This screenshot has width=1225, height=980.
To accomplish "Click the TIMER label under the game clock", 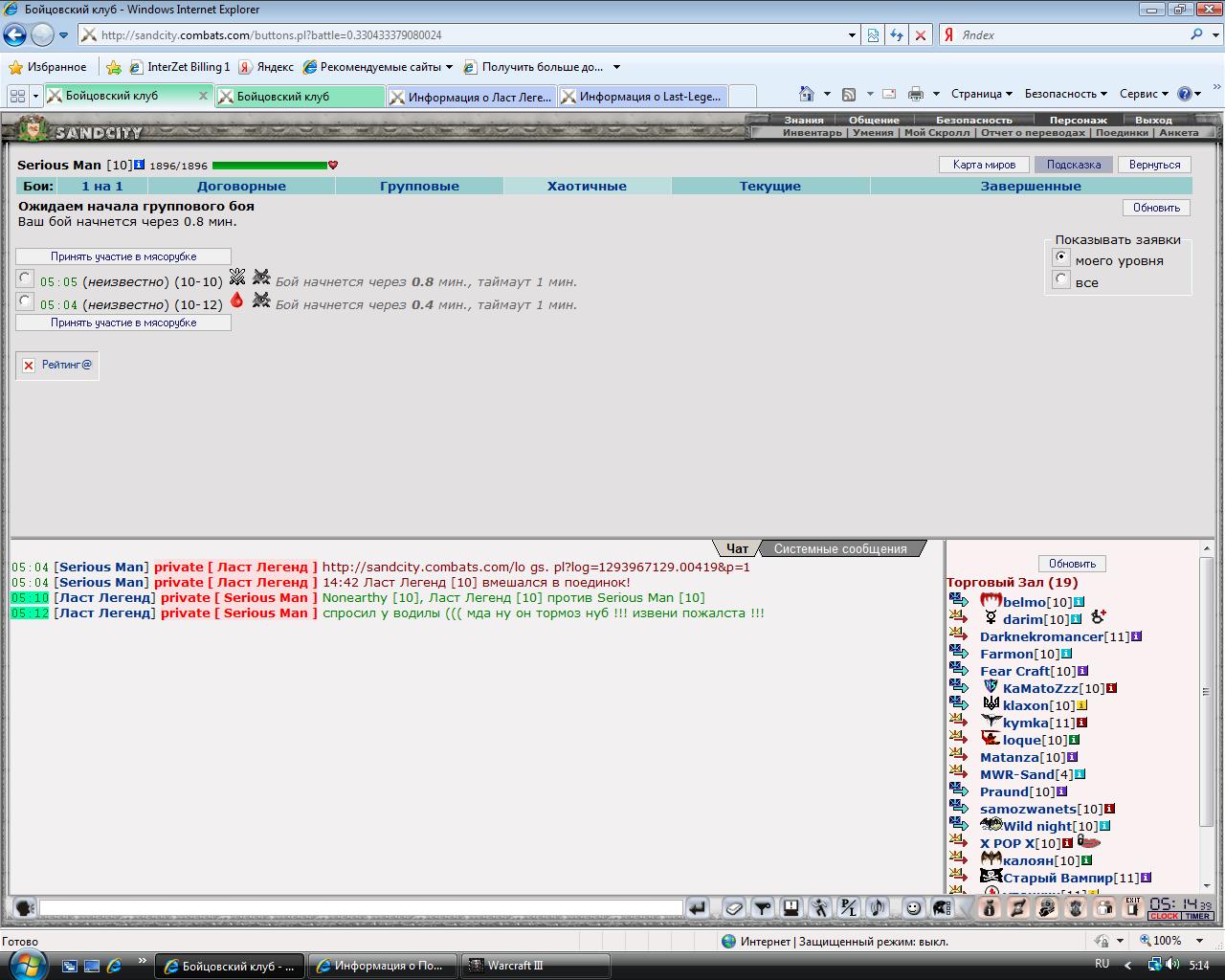I will coord(1197,916).
